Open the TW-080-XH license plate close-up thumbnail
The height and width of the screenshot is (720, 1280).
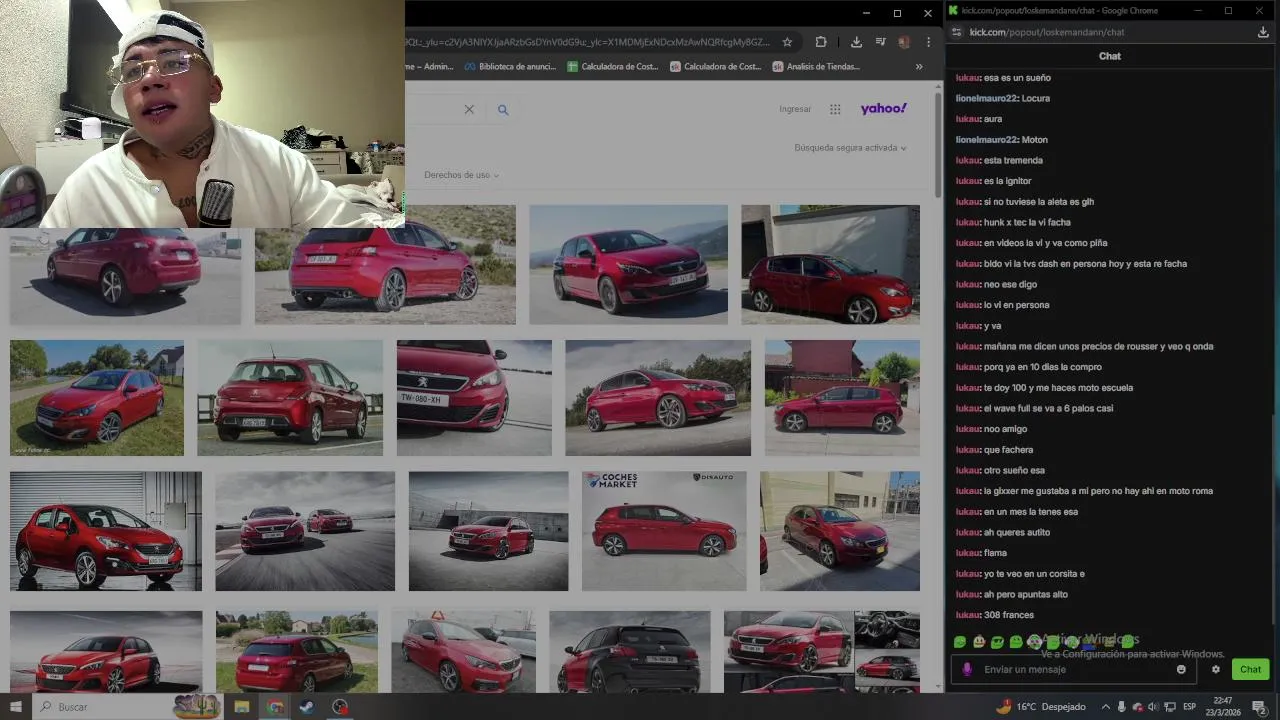(x=474, y=397)
